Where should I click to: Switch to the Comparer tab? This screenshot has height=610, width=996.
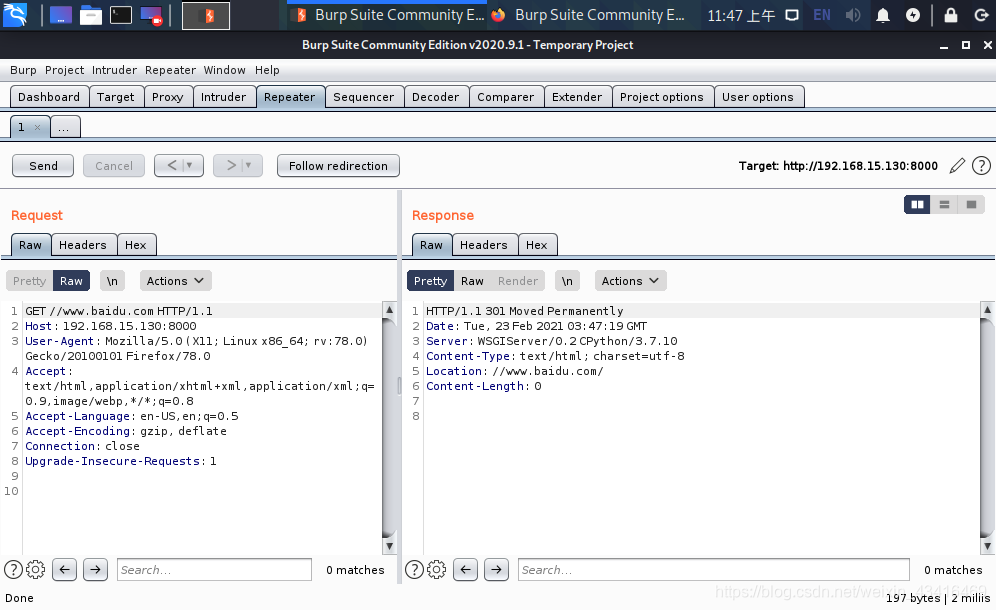506,97
